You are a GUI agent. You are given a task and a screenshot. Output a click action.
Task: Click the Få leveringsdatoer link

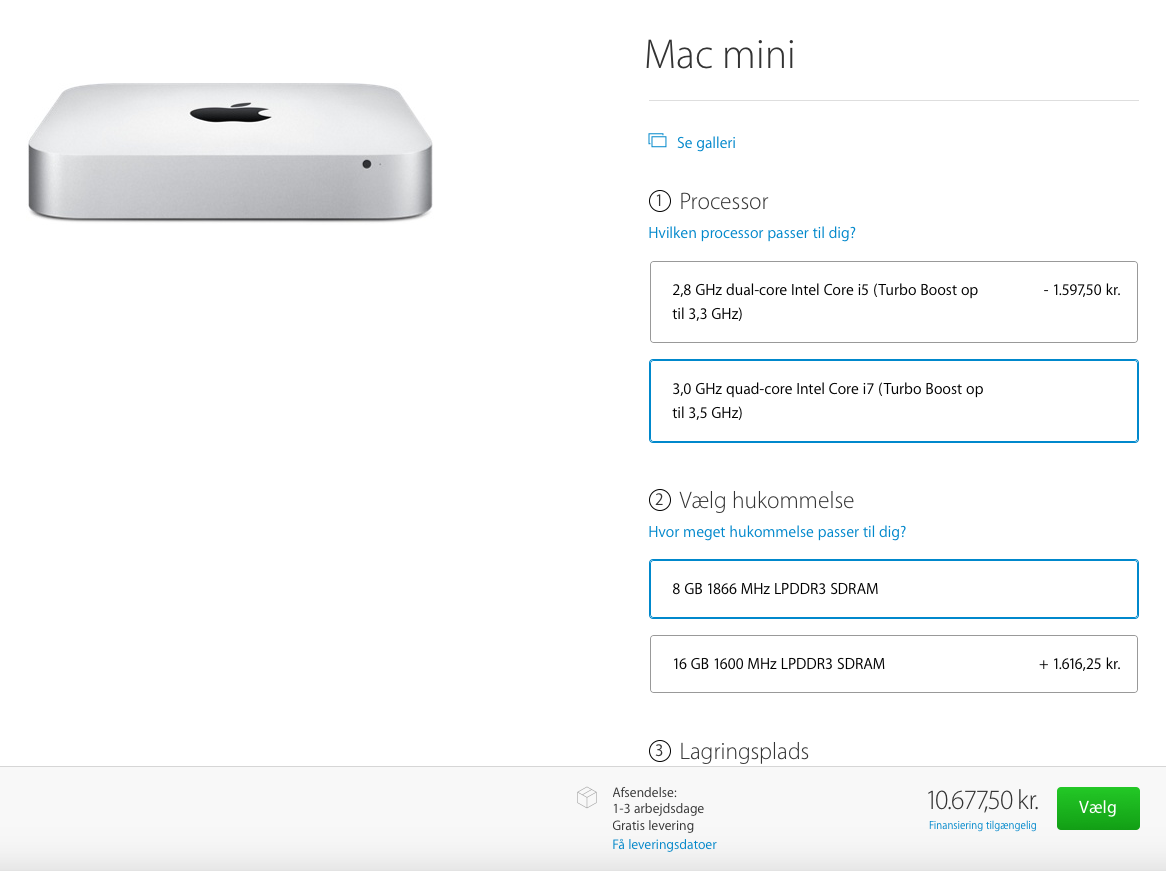[664, 845]
